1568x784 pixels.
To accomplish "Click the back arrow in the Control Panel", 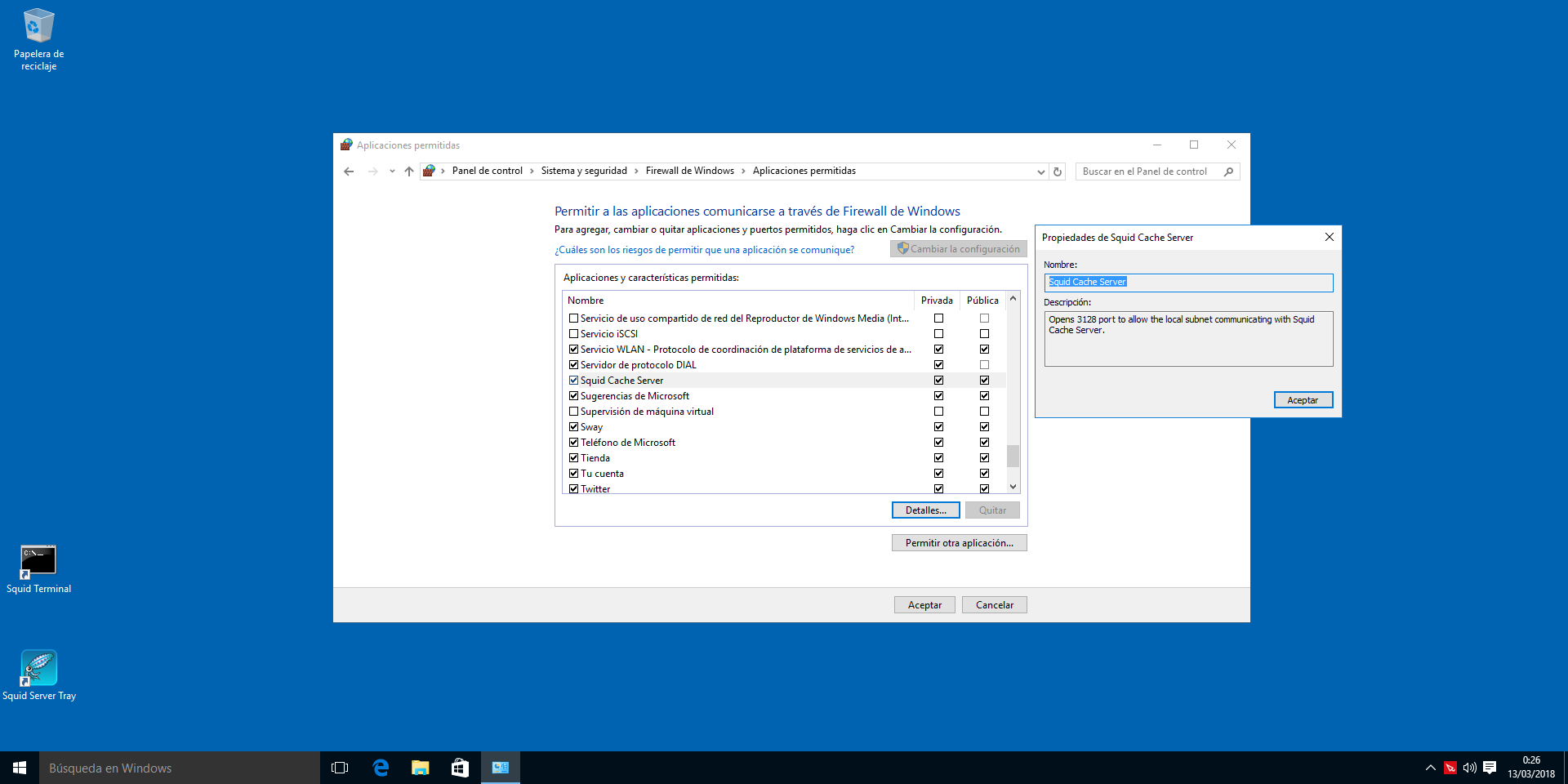I will [350, 171].
